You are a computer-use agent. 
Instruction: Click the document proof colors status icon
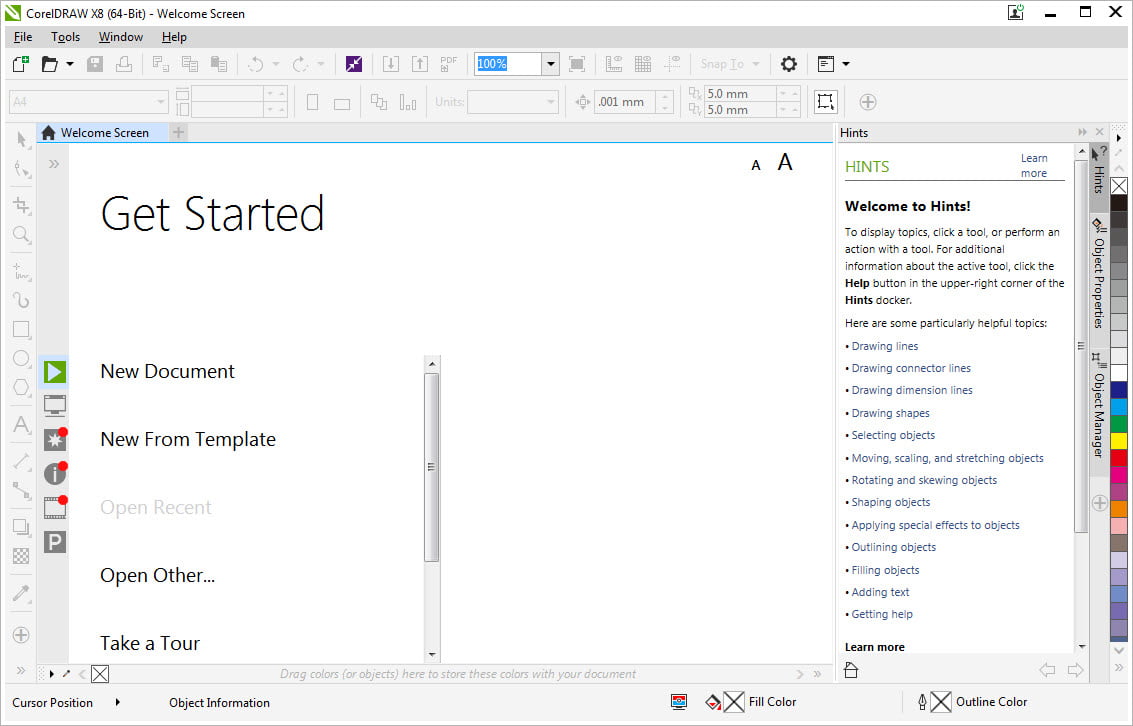tap(678, 702)
